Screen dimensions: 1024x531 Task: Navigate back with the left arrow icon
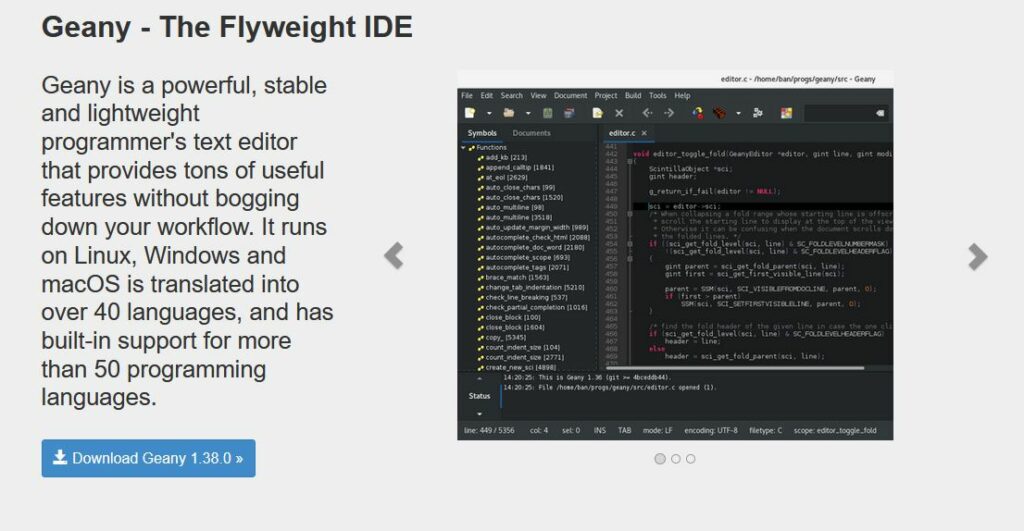647,113
